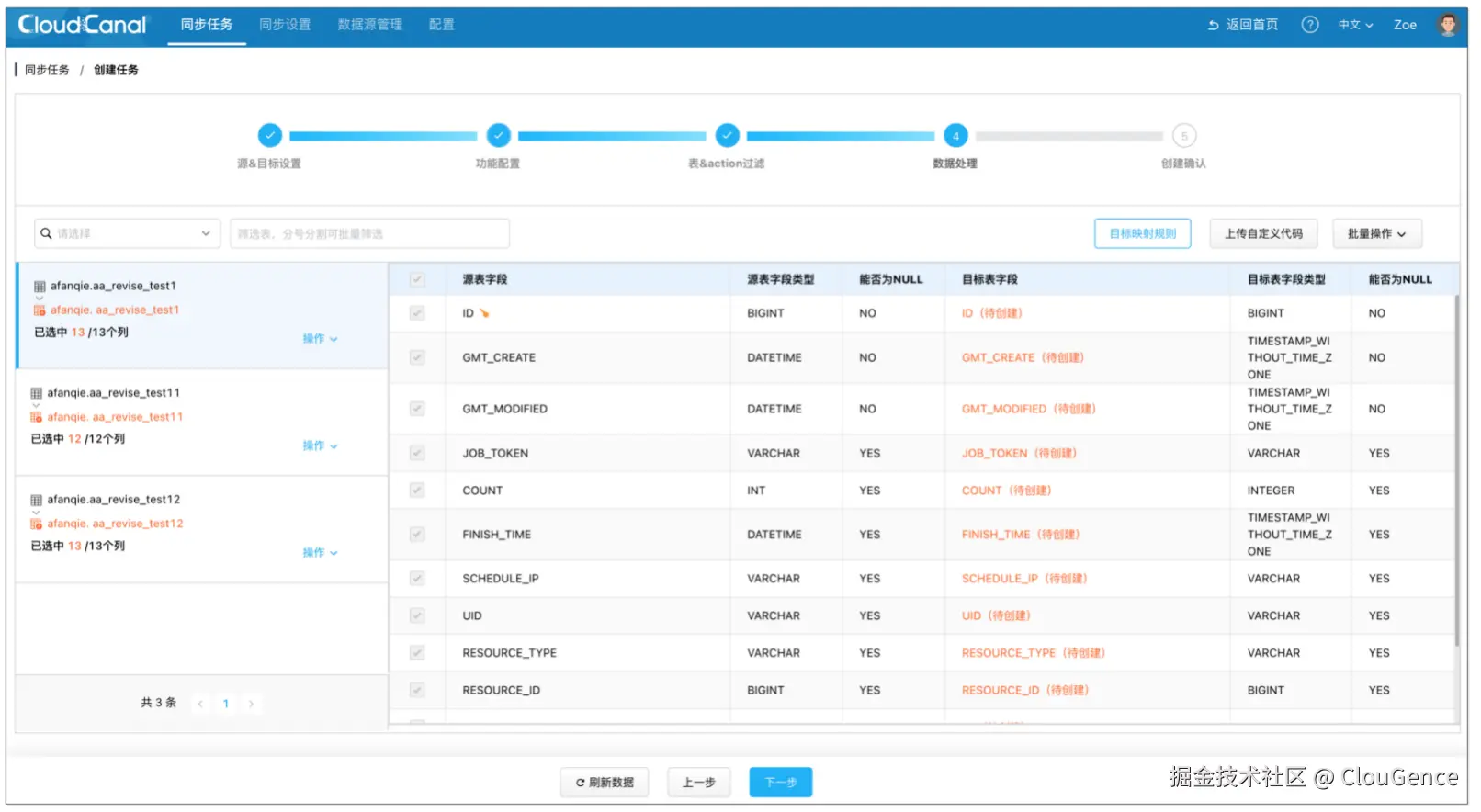The height and width of the screenshot is (812, 1481).
Task: Toggle the select-all header checkbox
Action: 417,280
